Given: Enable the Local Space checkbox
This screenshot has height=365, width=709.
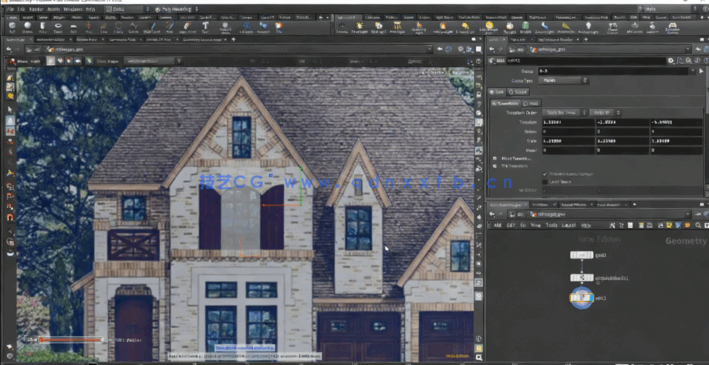Looking at the screenshot, I should click(x=545, y=182).
